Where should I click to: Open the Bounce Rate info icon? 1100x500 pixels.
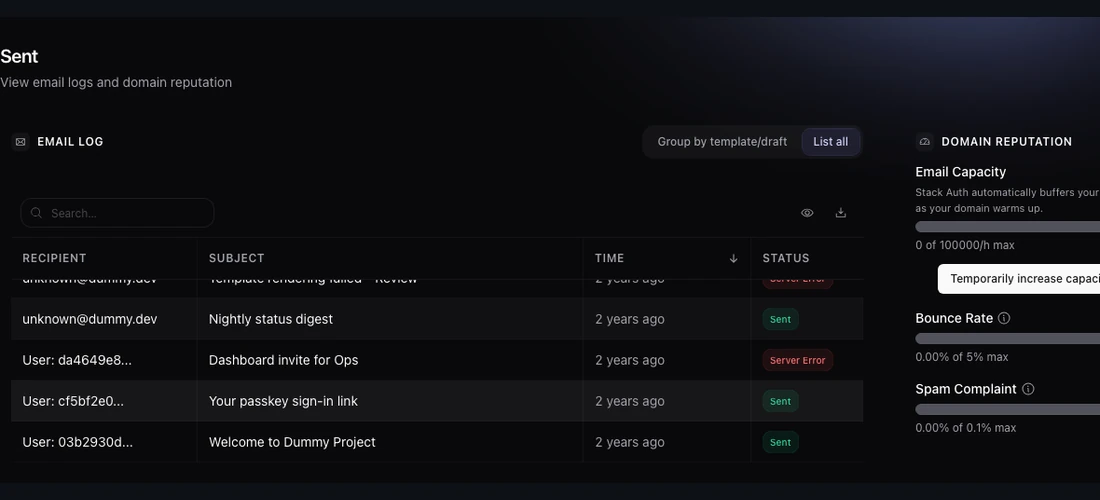pyautogui.click(x=1004, y=318)
